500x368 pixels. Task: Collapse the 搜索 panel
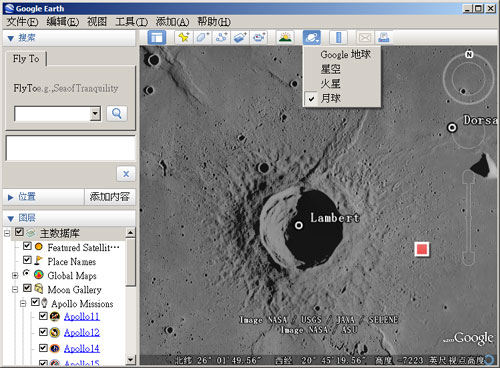[11, 38]
